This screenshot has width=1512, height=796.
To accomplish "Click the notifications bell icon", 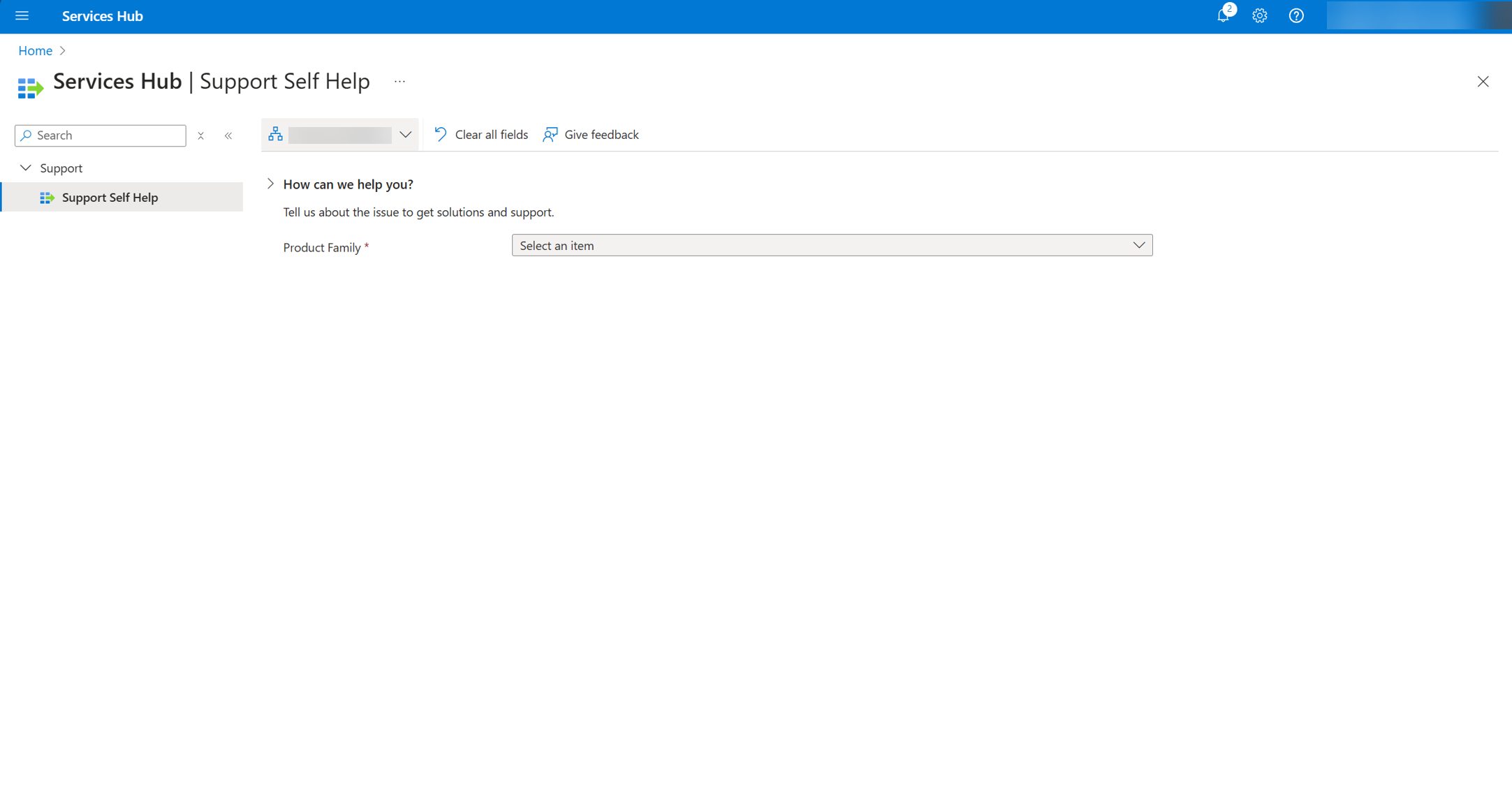I will (x=1223, y=16).
